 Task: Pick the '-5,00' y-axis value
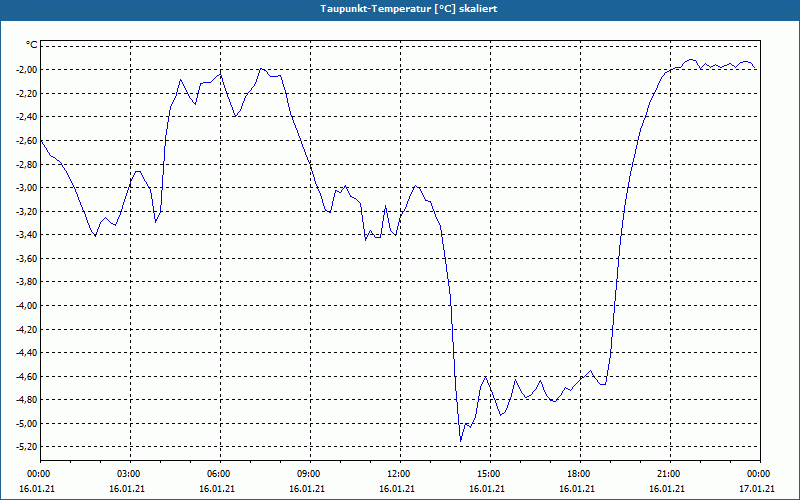pos(27,424)
